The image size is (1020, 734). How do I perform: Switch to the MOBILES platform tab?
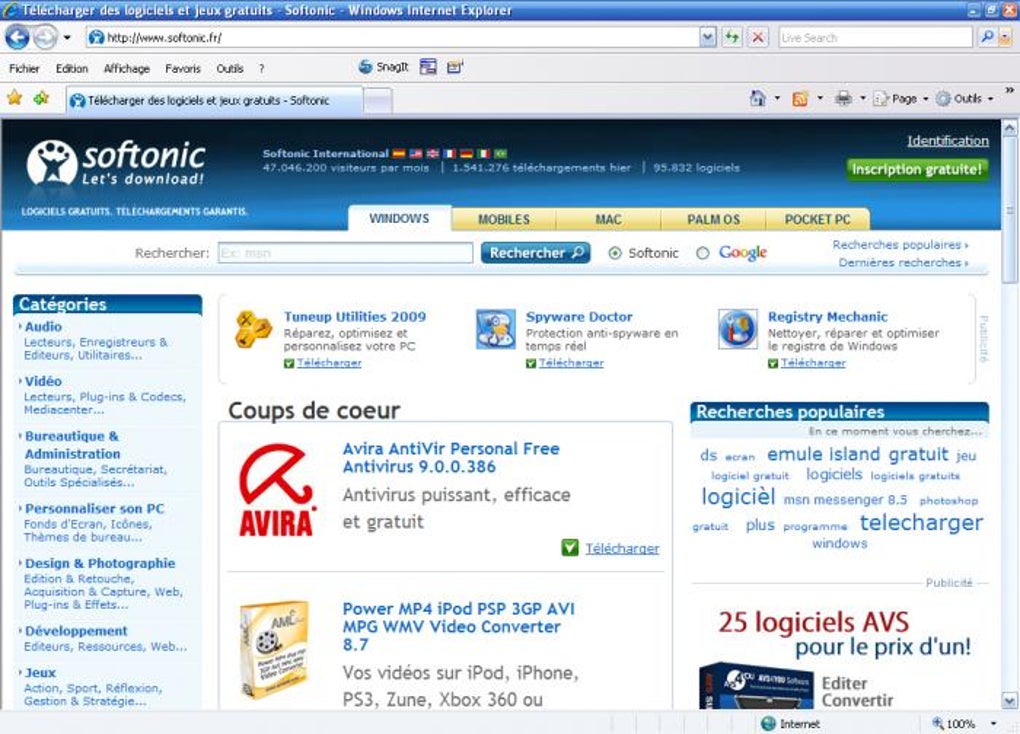pos(504,219)
